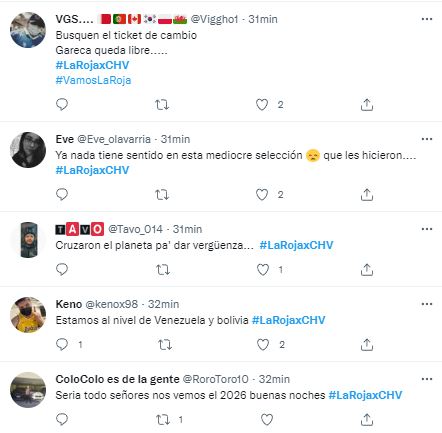Reply to the Tavo_014 tweet
Viewport: 442px width, 433px height.
[62, 269]
